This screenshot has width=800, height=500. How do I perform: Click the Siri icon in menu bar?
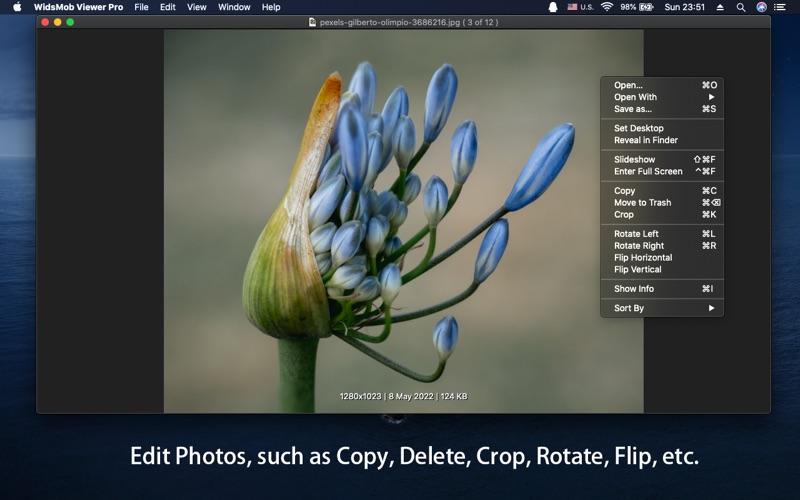point(761,7)
